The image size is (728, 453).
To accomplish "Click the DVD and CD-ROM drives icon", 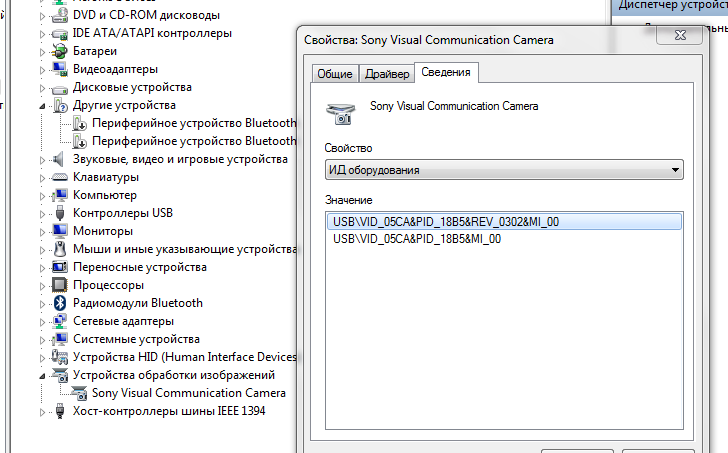I will pos(60,15).
